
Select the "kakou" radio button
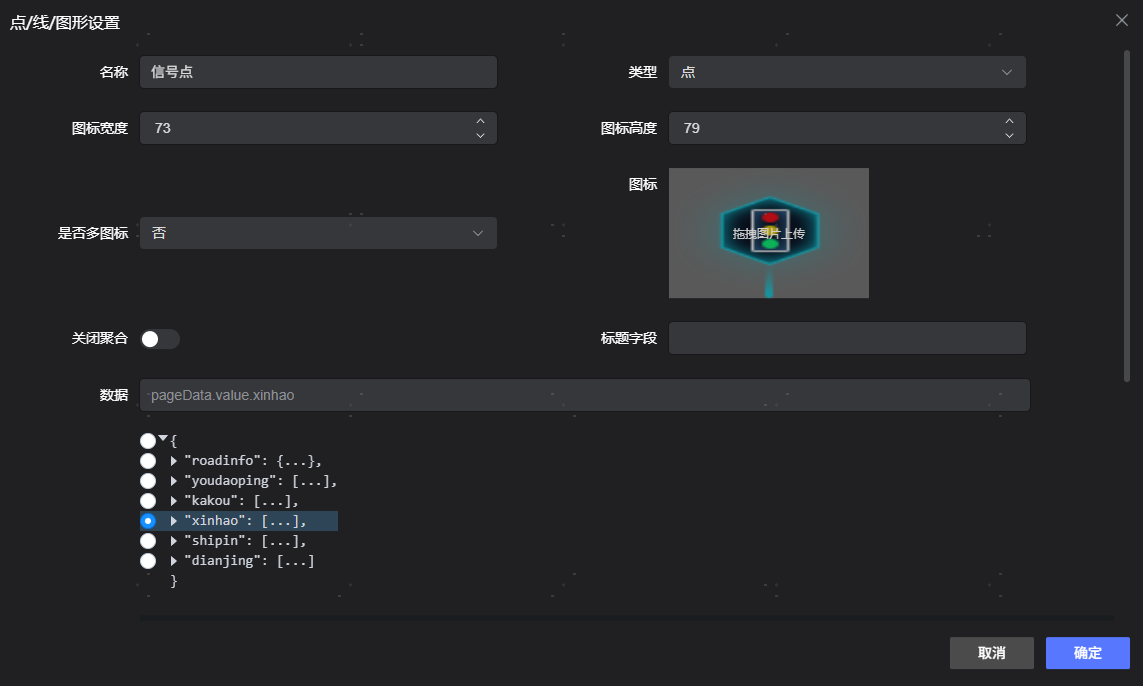[x=148, y=500]
